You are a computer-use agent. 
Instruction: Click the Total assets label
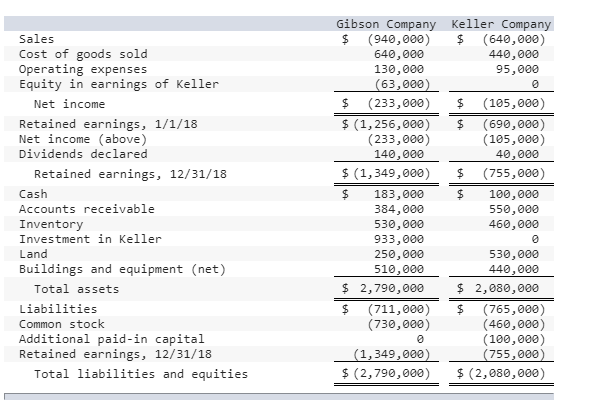pyautogui.click(x=76, y=289)
